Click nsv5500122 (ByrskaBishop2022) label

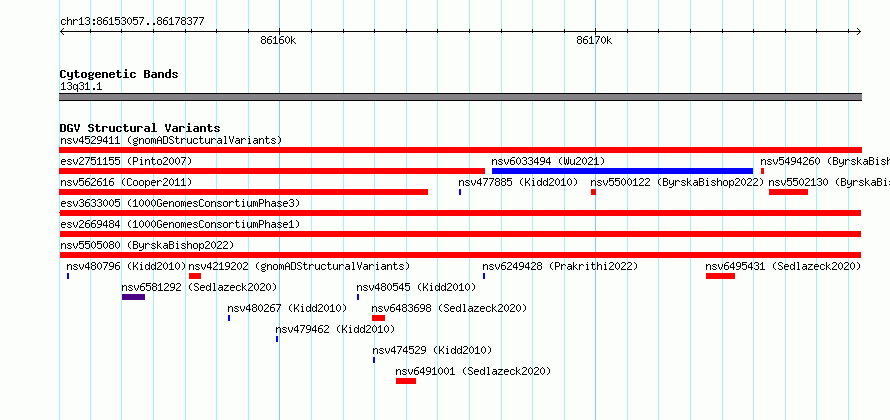click(677, 183)
